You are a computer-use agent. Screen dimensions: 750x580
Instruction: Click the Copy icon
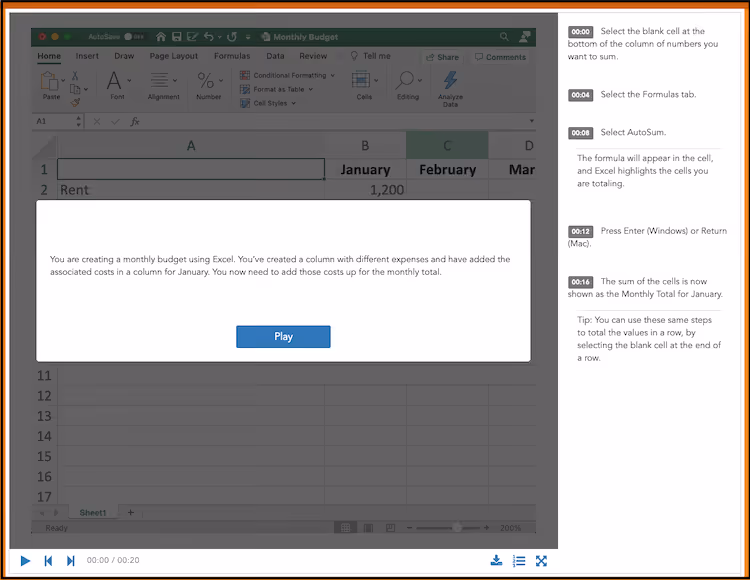(75, 89)
